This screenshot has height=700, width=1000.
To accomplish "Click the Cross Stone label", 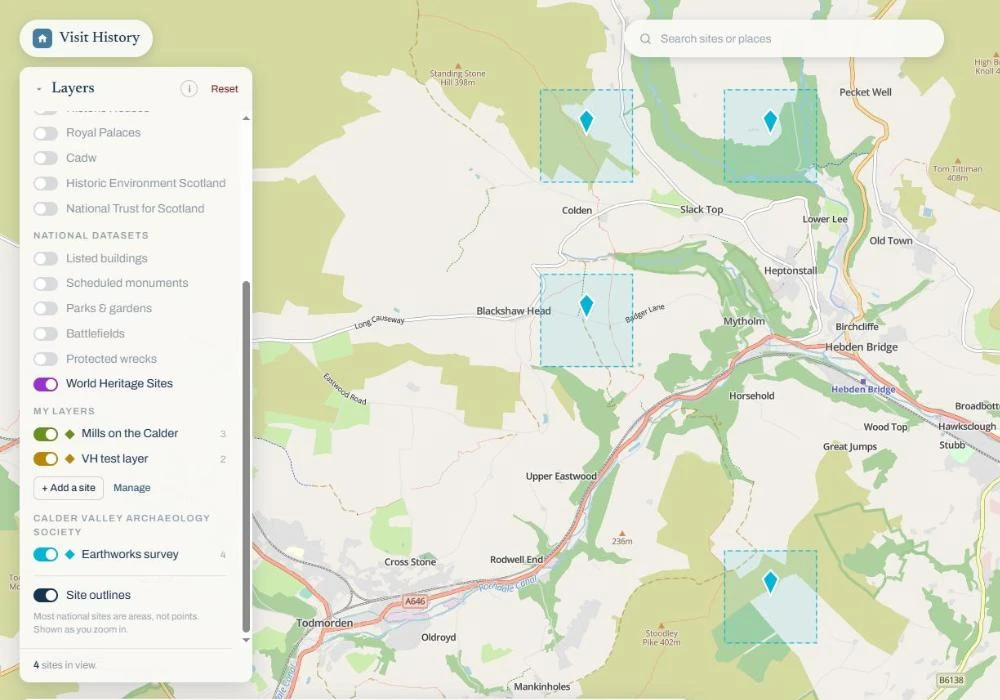I will pyautogui.click(x=410, y=562).
